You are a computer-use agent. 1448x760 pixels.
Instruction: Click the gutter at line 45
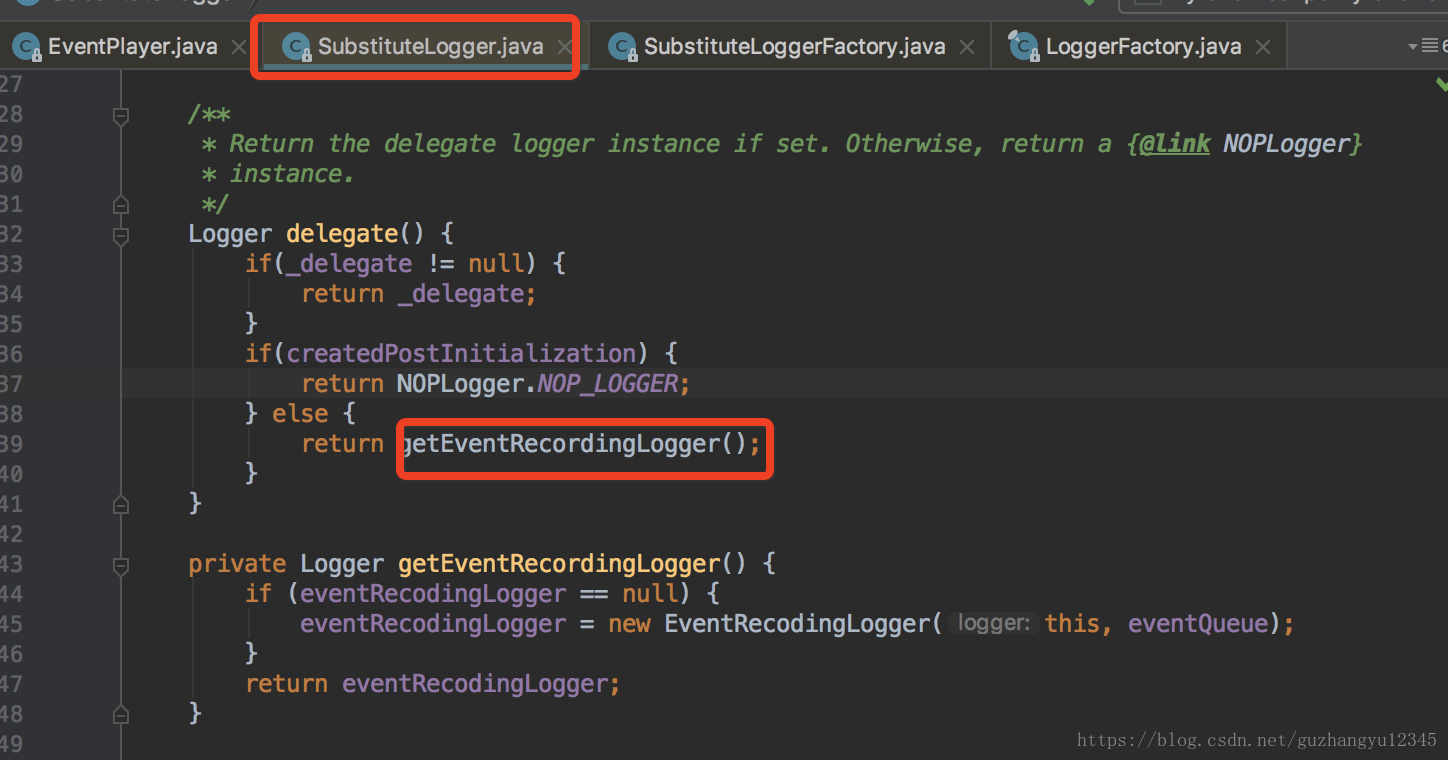click(60, 624)
